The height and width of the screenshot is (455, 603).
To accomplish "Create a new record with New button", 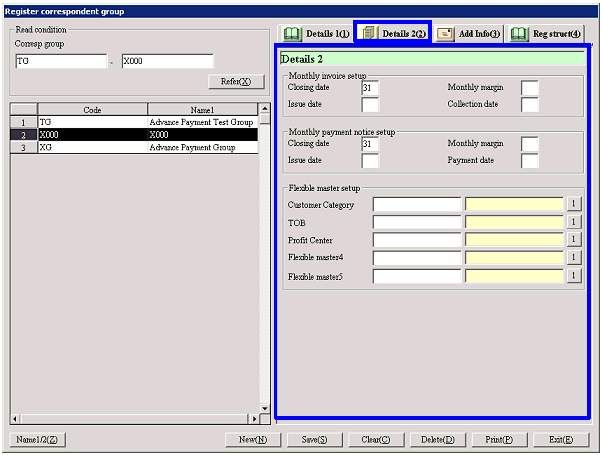I will pyautogui.click(x=252, y=439).
